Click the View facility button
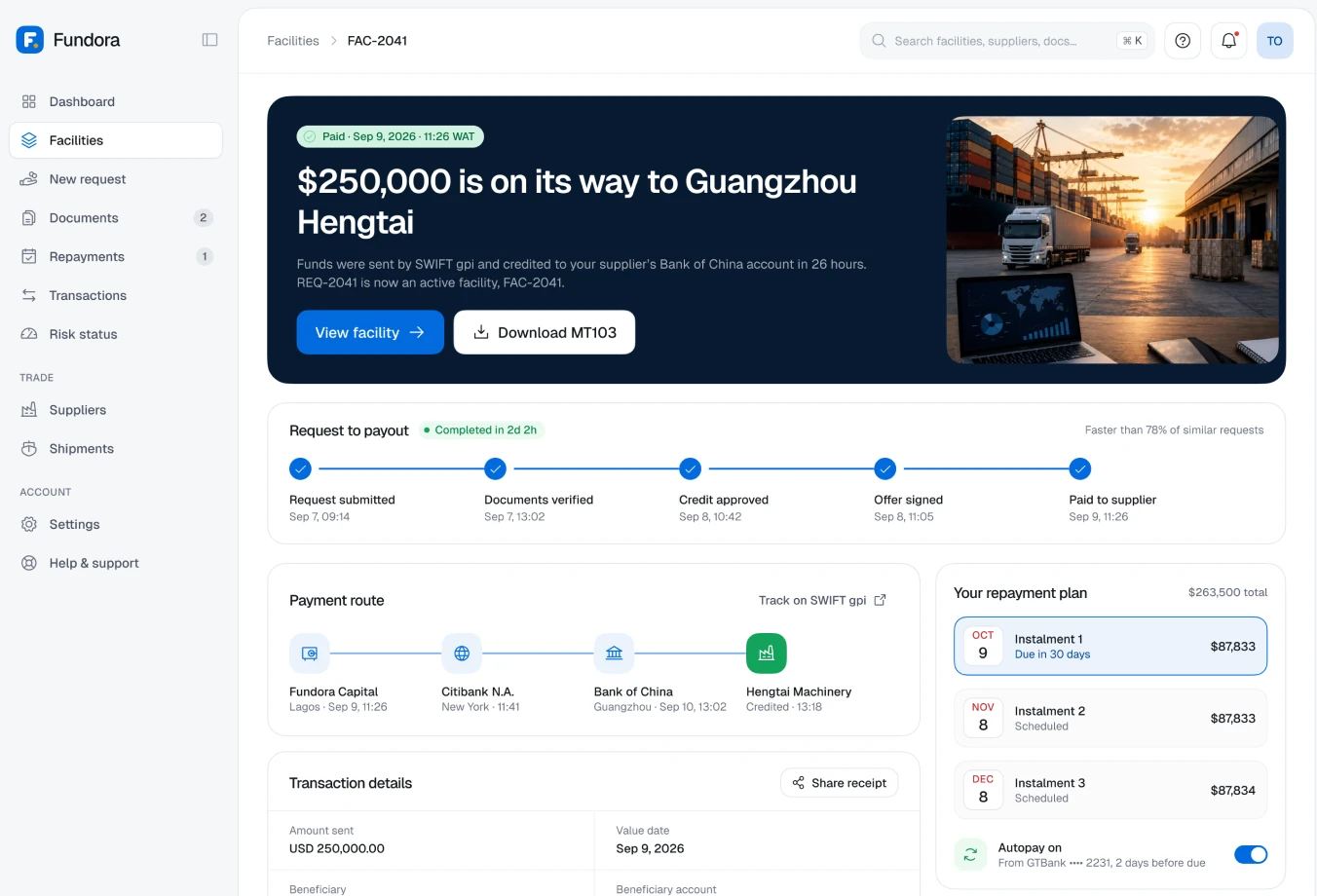Image resolution: width=1317 pixels, height=896 pixels. click(x=370, y=332)
